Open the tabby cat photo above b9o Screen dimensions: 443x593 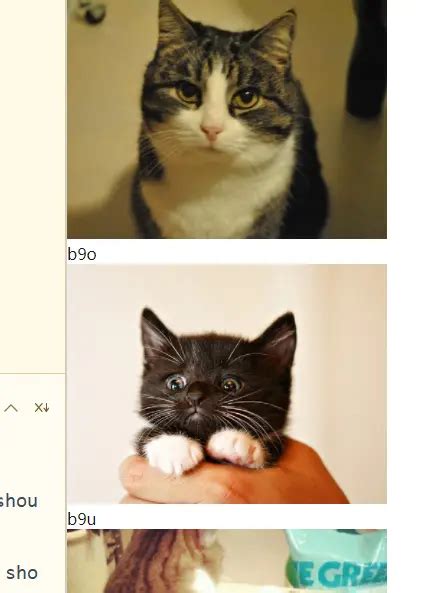pos(227,119)
